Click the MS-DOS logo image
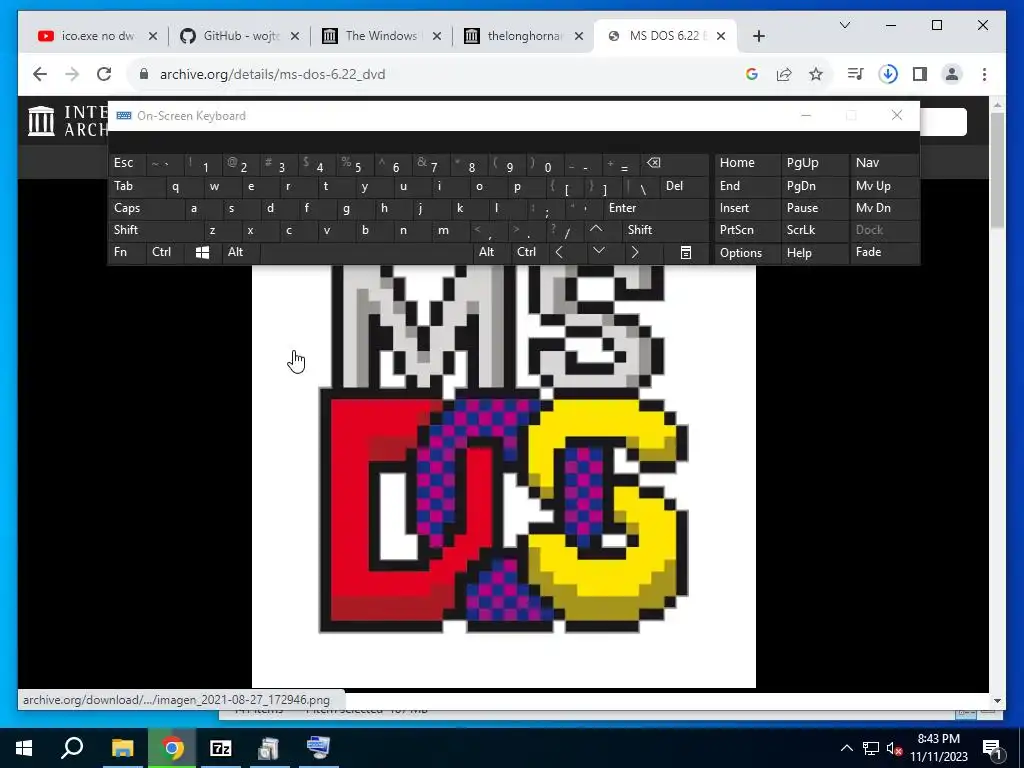Screen dimensions: 1024x768 click(504, 475)
